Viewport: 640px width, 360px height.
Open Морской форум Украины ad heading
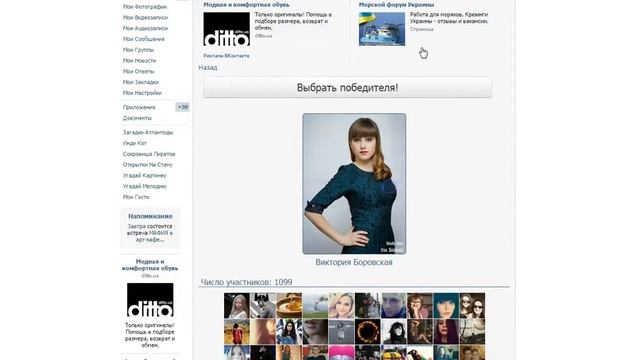click(396, 5)
